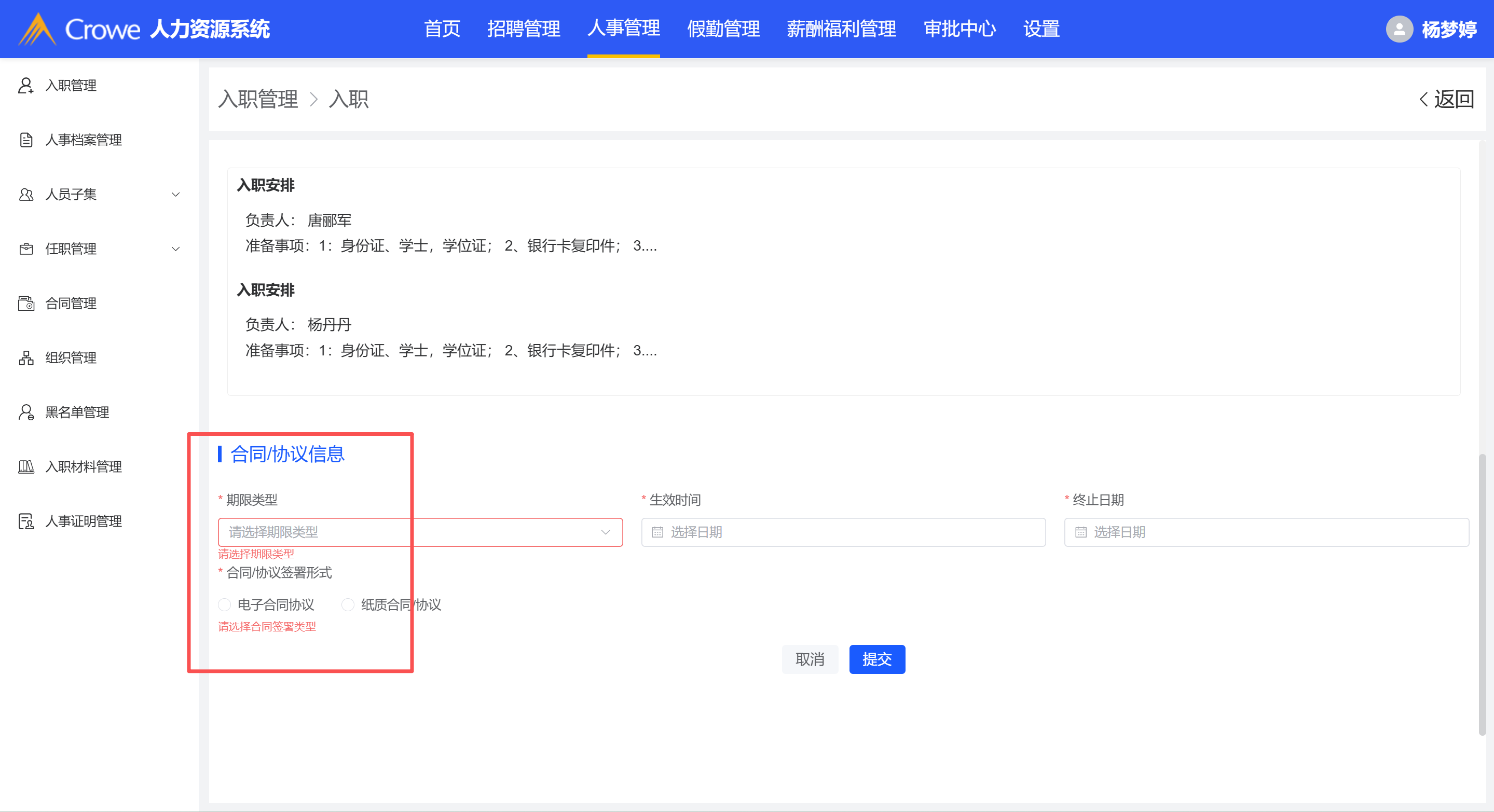Click the 合同管理 sidebar icon
This screenshot has height=812, width=1494.
(25, 304)
